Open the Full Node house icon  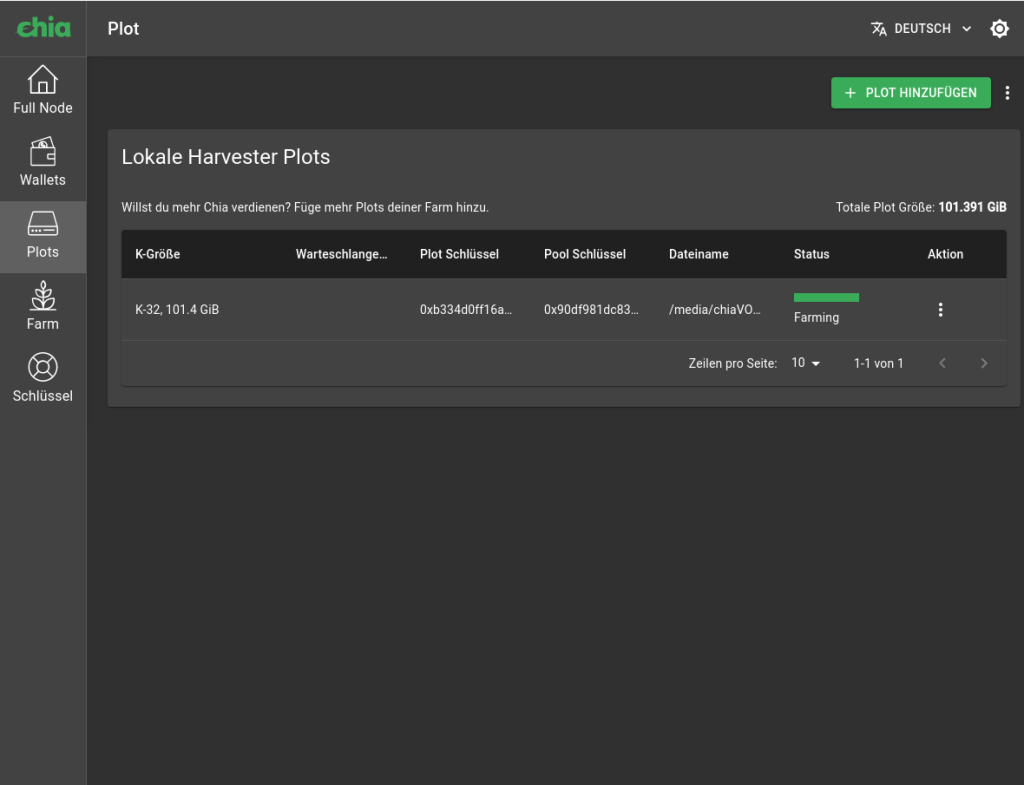click(43, 79)
